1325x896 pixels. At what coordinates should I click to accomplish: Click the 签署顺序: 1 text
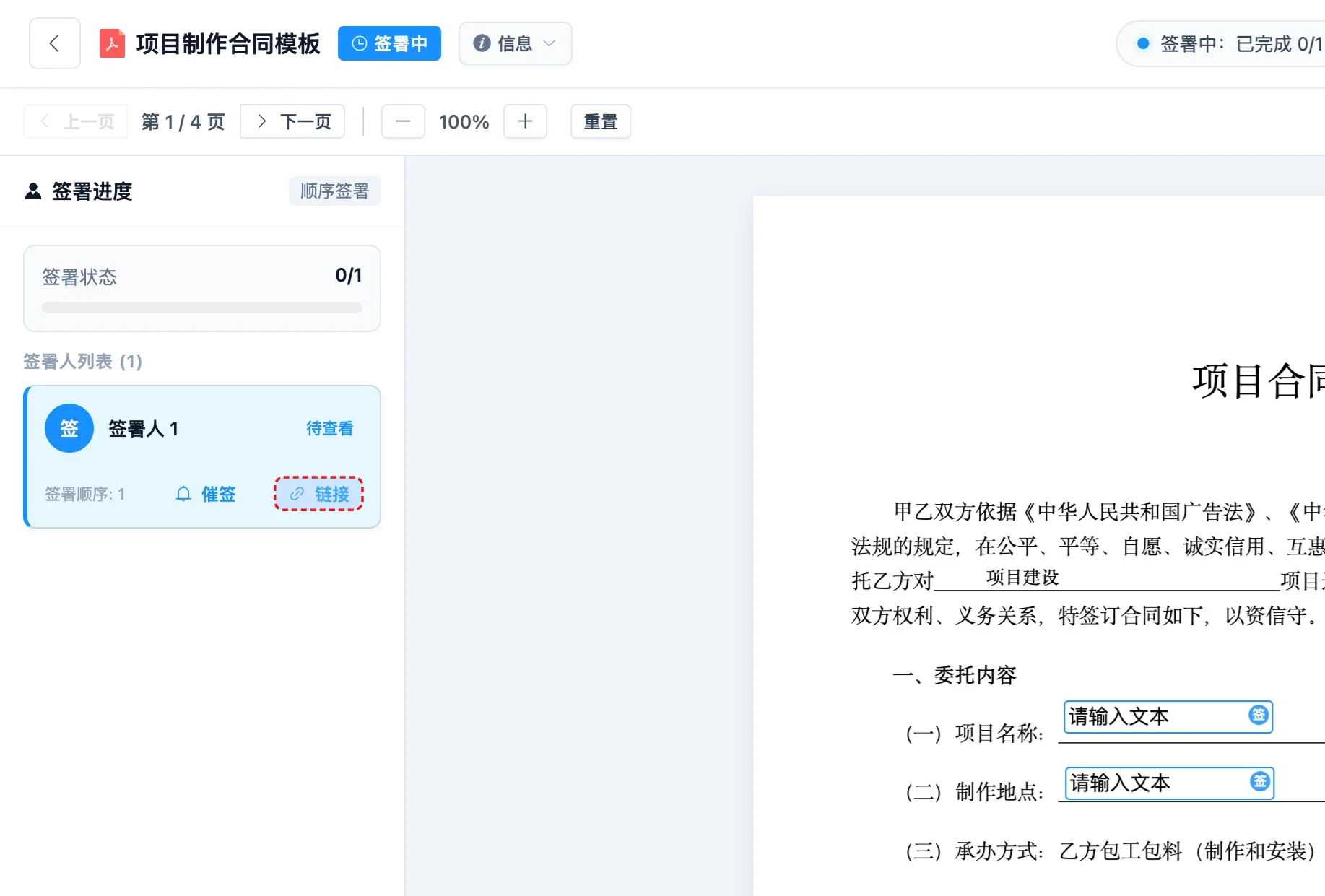tap(85, 494)
